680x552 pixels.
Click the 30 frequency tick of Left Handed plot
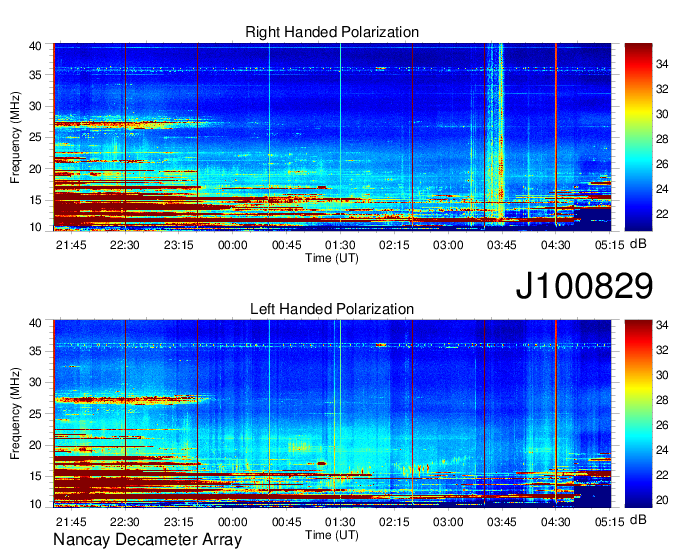pyautogui.click(x=35, y=382)
